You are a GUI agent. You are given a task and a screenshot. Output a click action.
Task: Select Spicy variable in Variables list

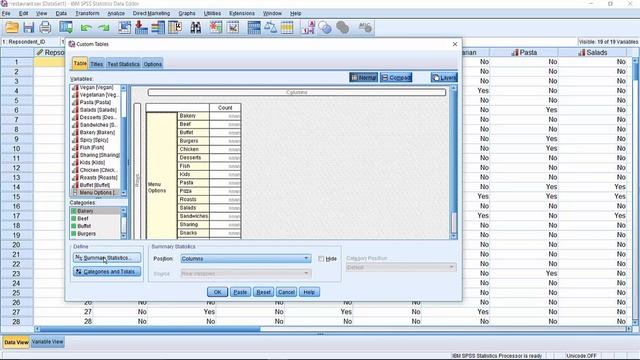96,140
